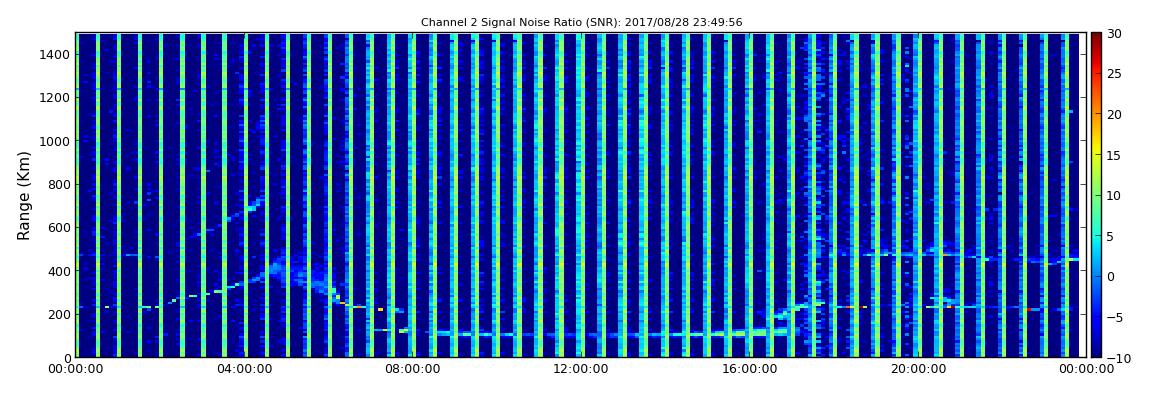Click the colorbar 30 label
The width and height of the screenshot is (1150, 407).
[1114, 34]
